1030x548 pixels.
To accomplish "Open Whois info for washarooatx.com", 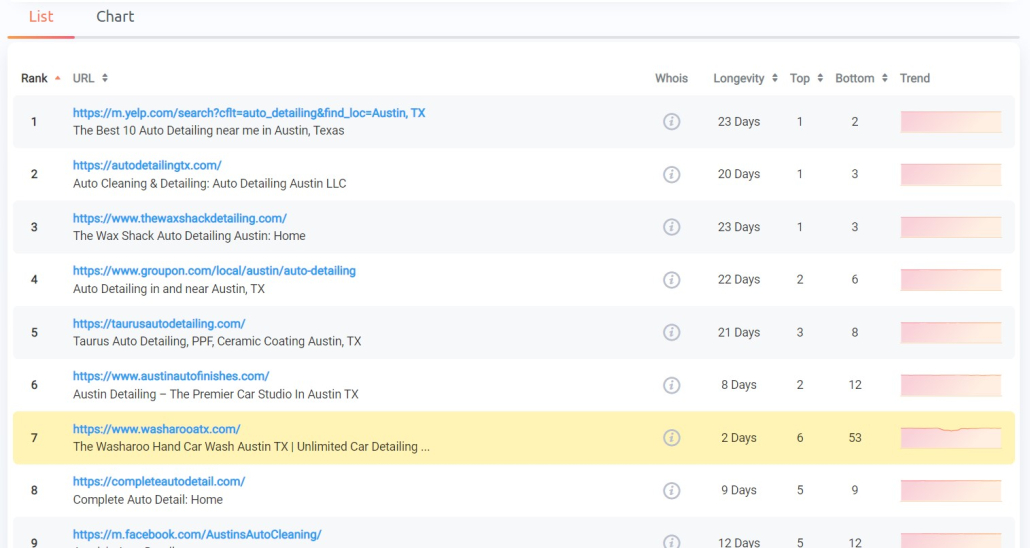I will (x=671, y=438).
